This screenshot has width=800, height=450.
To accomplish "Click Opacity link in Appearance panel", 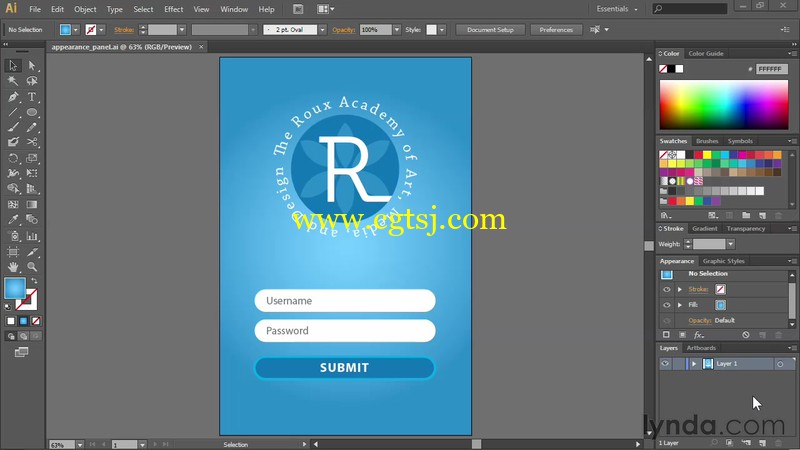I will pyautogui.click(x=699, y=320).
